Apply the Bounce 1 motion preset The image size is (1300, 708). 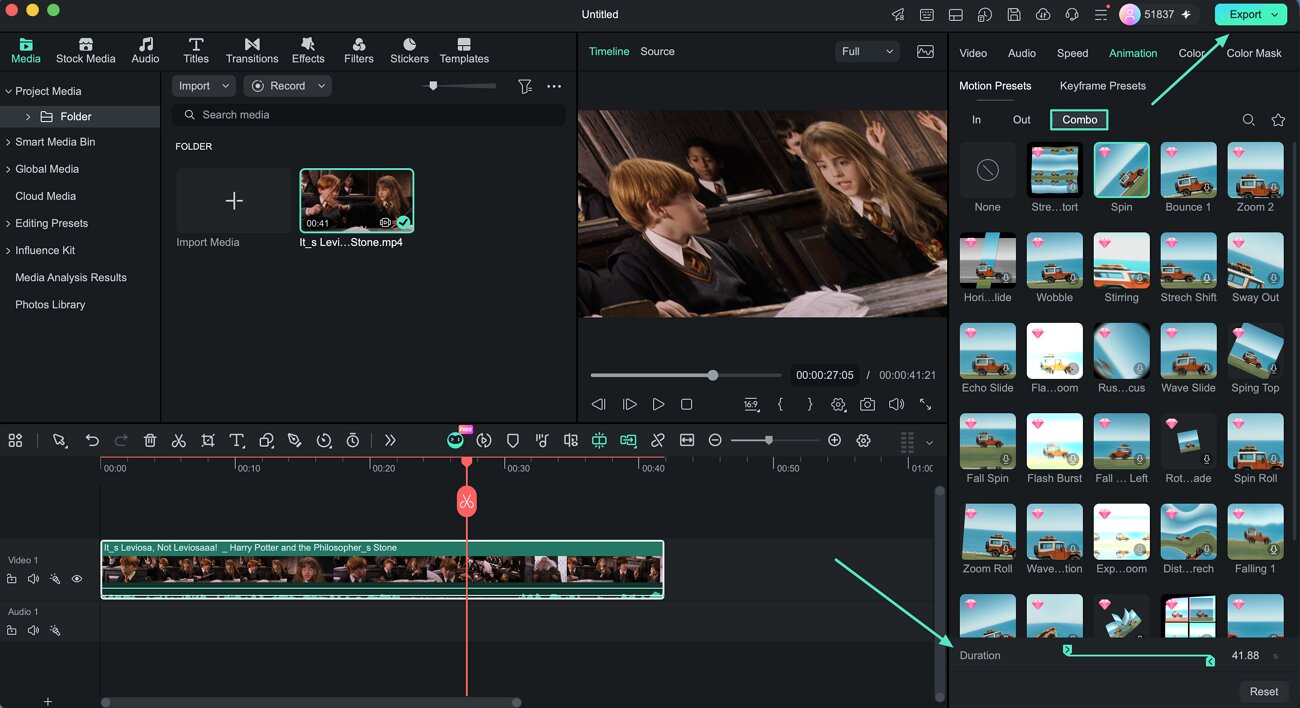point(1188,170)
